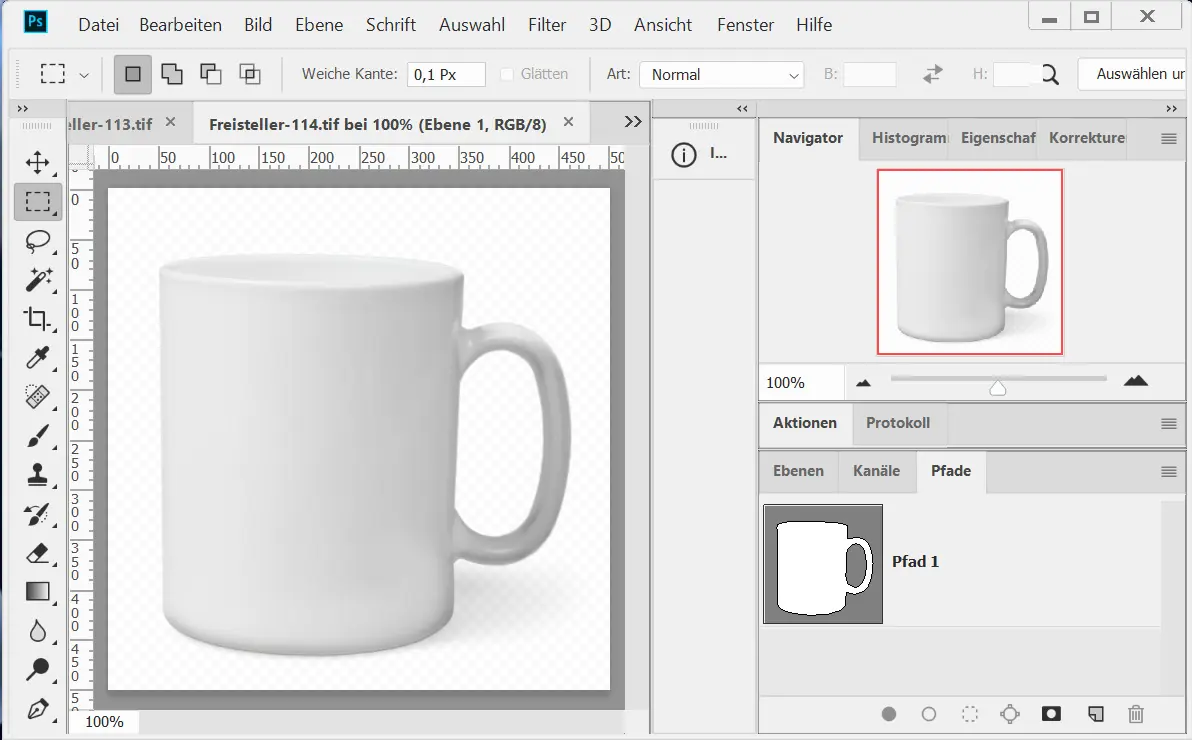This screenshot has width=1192, height=740.
Task: Choose the Magic Wand tool
Action: [x=37, y=280]
